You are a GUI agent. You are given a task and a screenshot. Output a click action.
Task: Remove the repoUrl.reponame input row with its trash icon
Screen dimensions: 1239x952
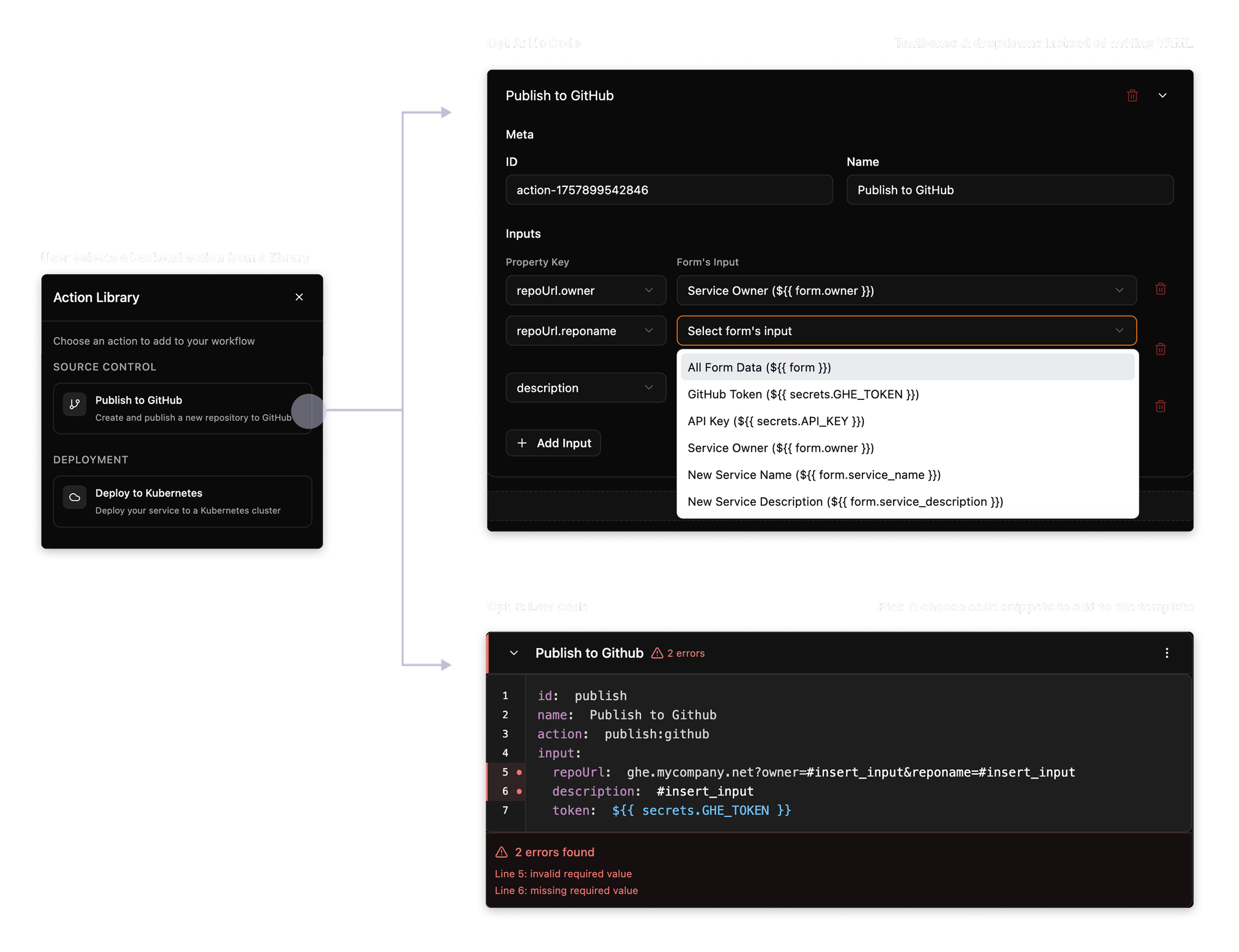(1160, 349)
